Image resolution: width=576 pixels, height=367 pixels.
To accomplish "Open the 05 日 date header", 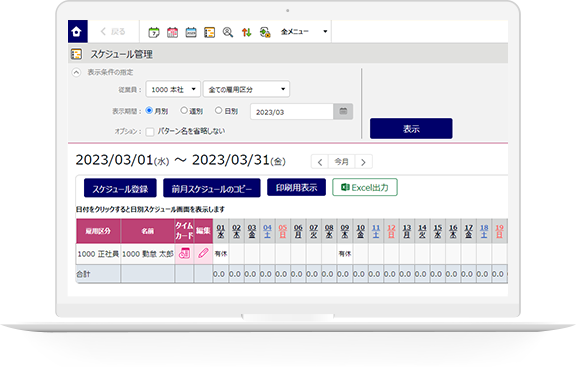I will click(282, 231).
